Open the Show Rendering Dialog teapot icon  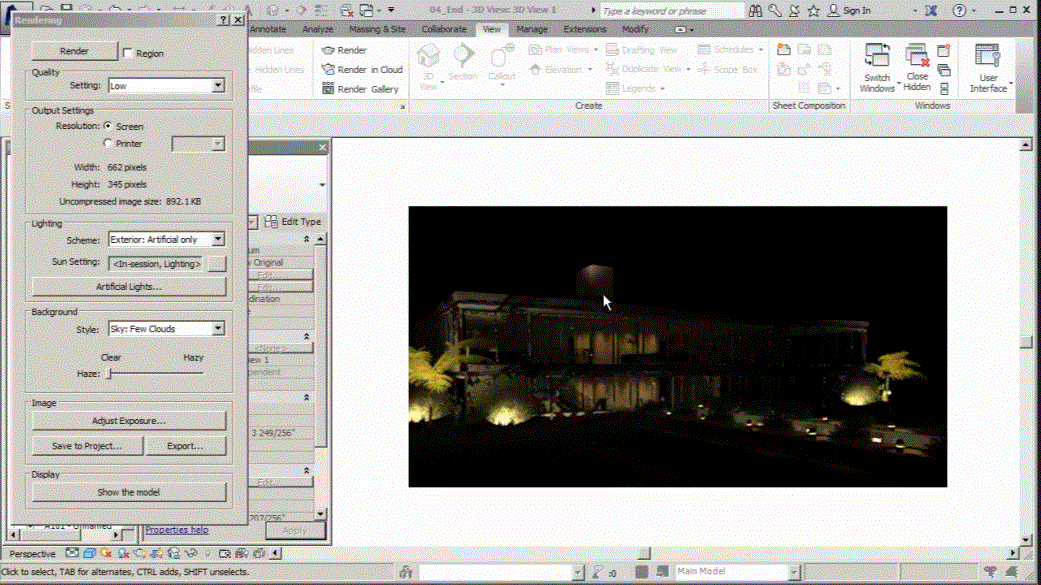tap(140, 553)
